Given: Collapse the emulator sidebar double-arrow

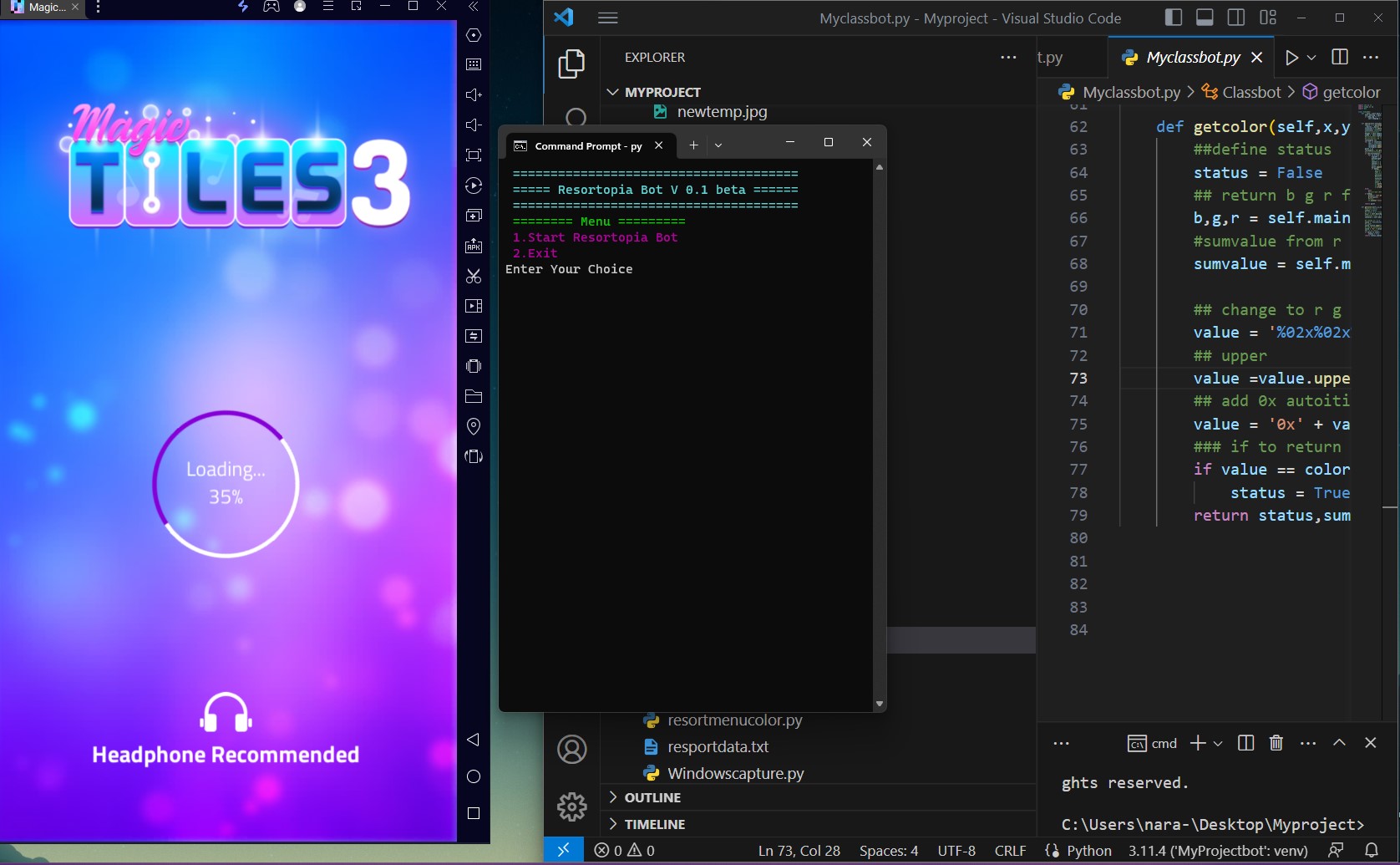Looking at the screenshot, I should 474,7.
